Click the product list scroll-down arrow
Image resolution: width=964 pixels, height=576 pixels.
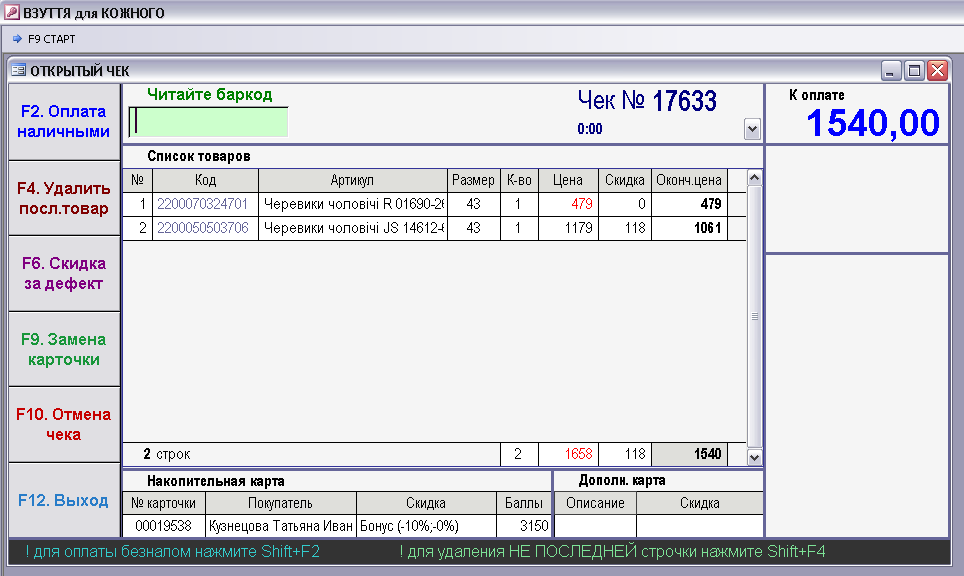point(754,457)
